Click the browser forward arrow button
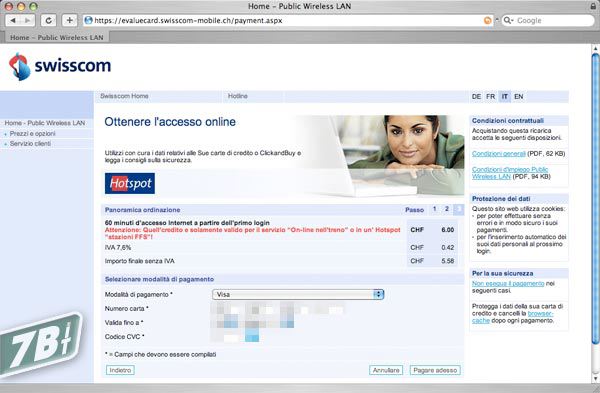 tap(28, 20)
